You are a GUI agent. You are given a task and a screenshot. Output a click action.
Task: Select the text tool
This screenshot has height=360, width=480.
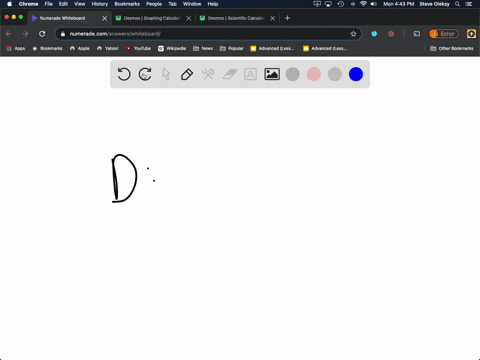[x=250, y=74]
